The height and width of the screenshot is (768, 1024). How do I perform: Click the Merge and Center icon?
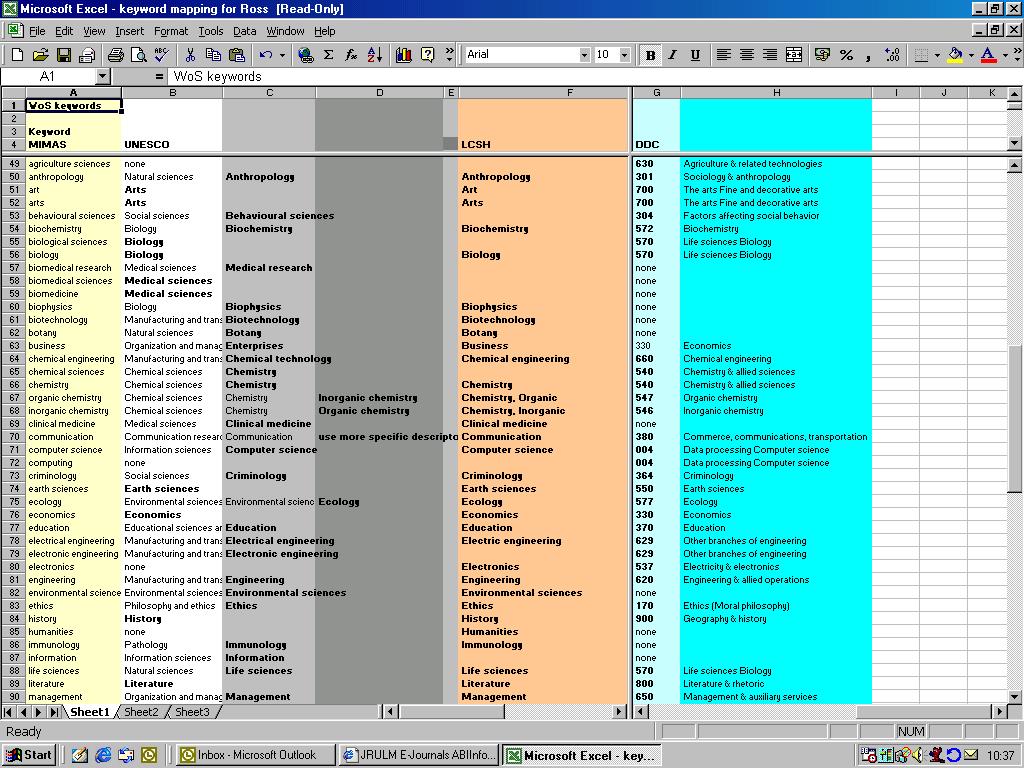click(794, 55)
